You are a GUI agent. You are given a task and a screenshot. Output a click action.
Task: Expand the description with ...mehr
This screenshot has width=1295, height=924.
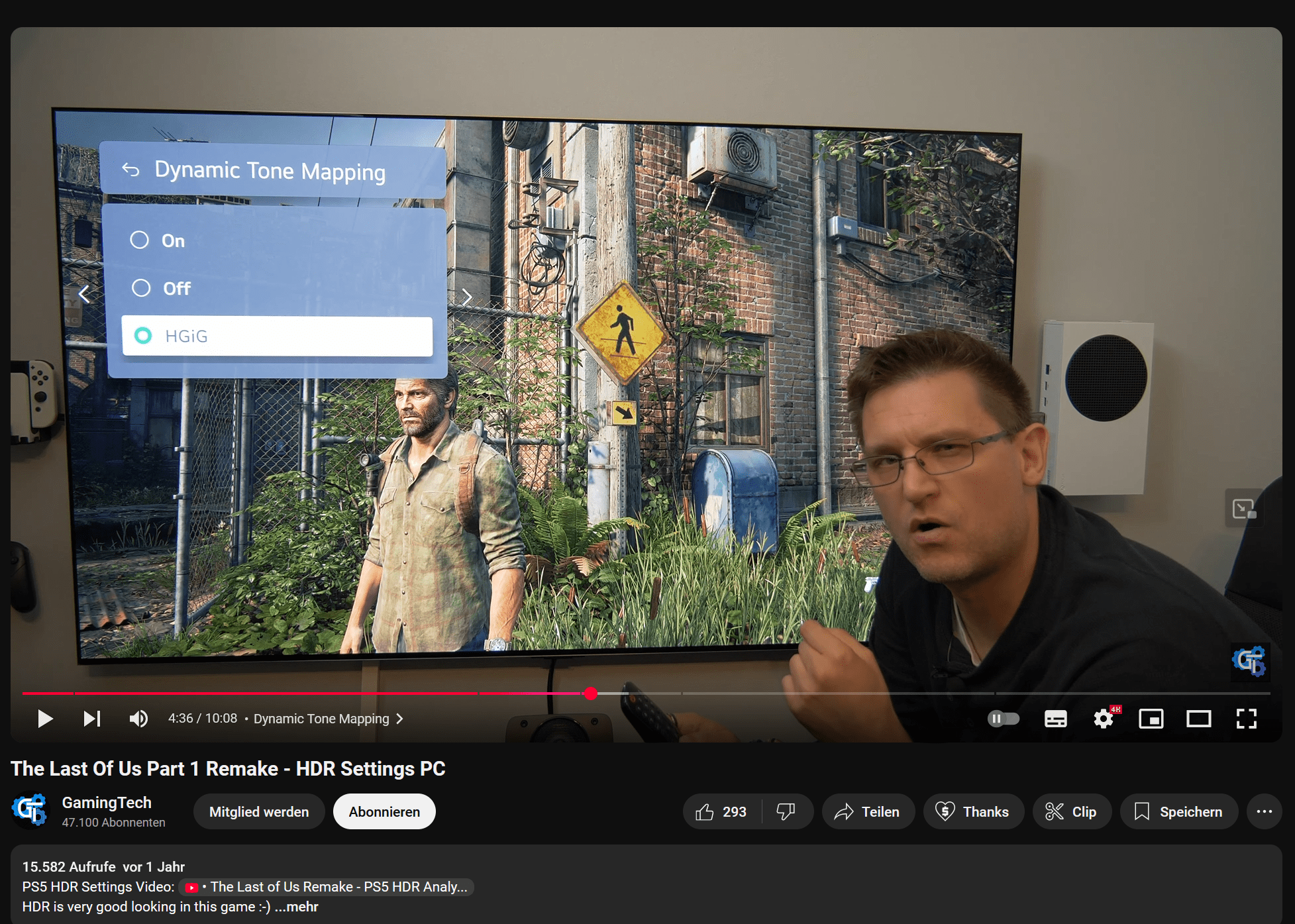click(297, 907)
